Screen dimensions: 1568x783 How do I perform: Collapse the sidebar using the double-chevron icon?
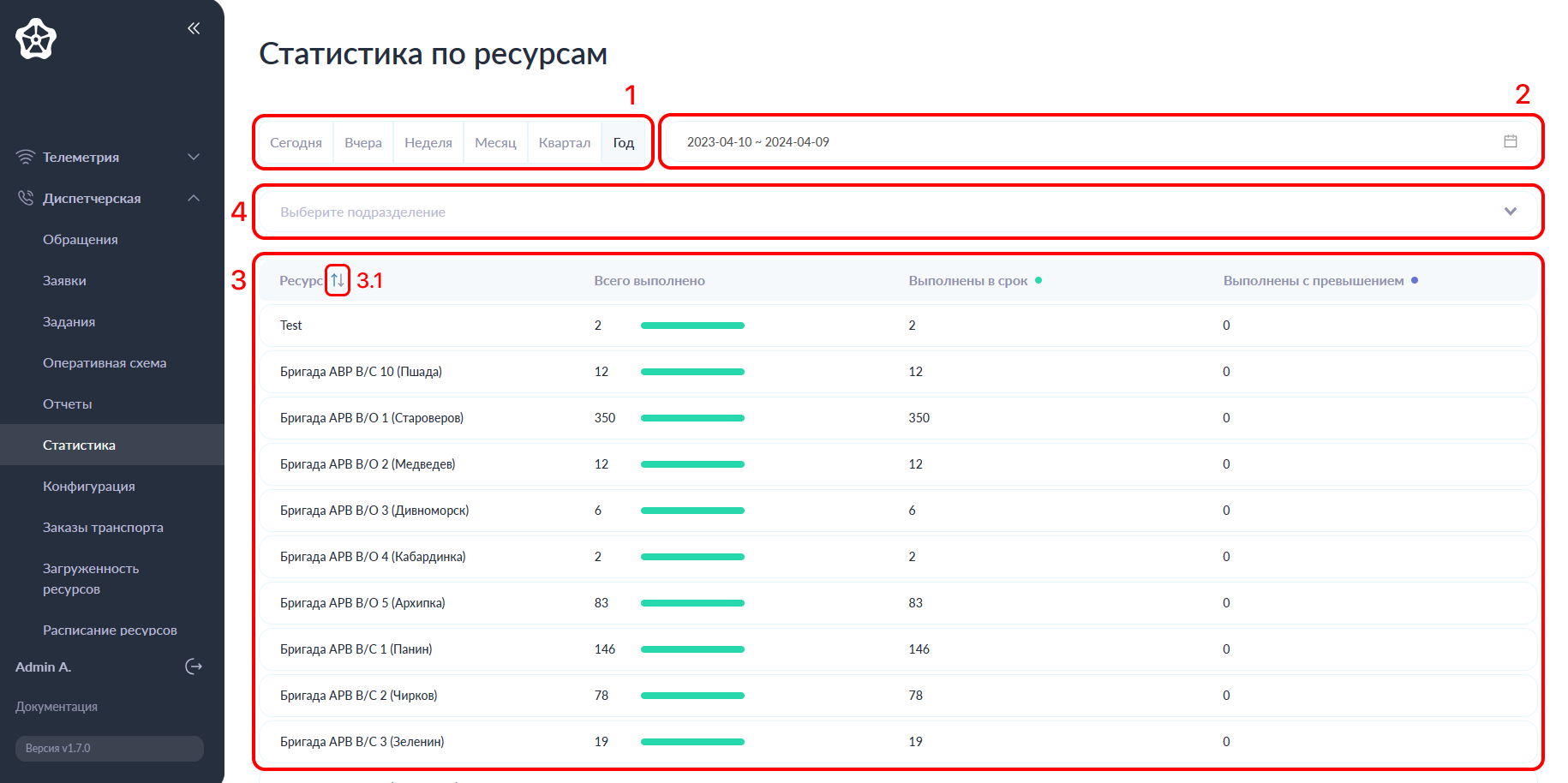coord(193,27)
